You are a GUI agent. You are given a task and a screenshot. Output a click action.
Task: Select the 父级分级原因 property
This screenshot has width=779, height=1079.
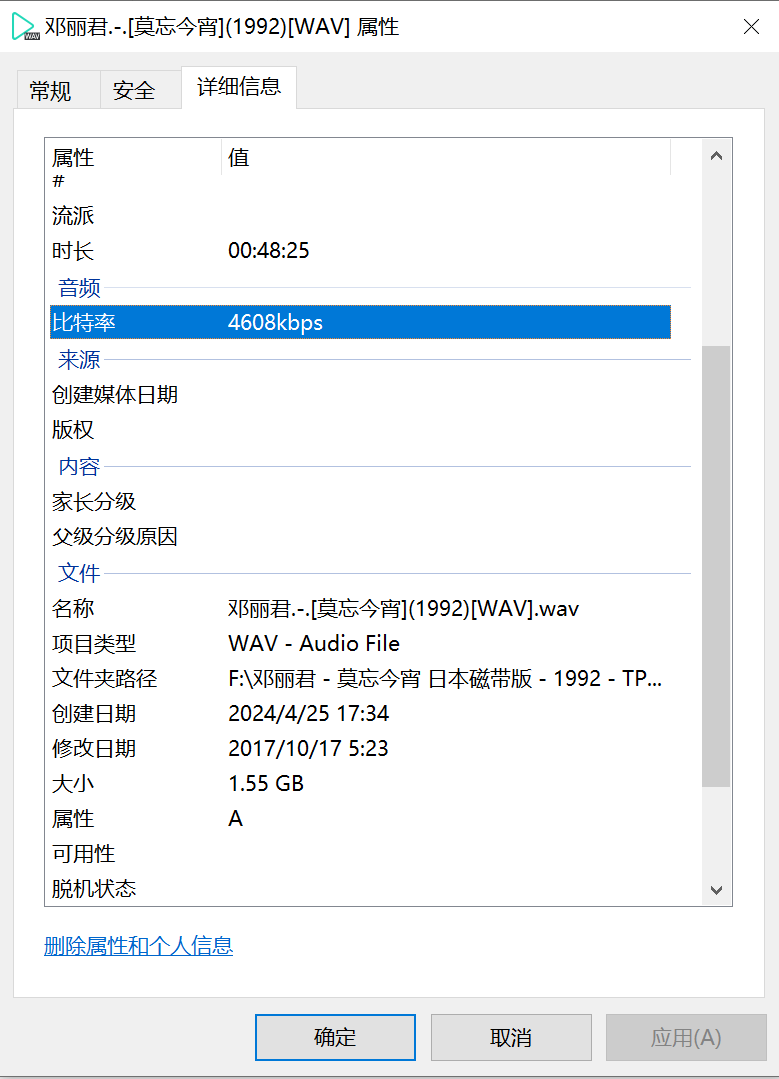pyautogui.click(x=360, y=536)
